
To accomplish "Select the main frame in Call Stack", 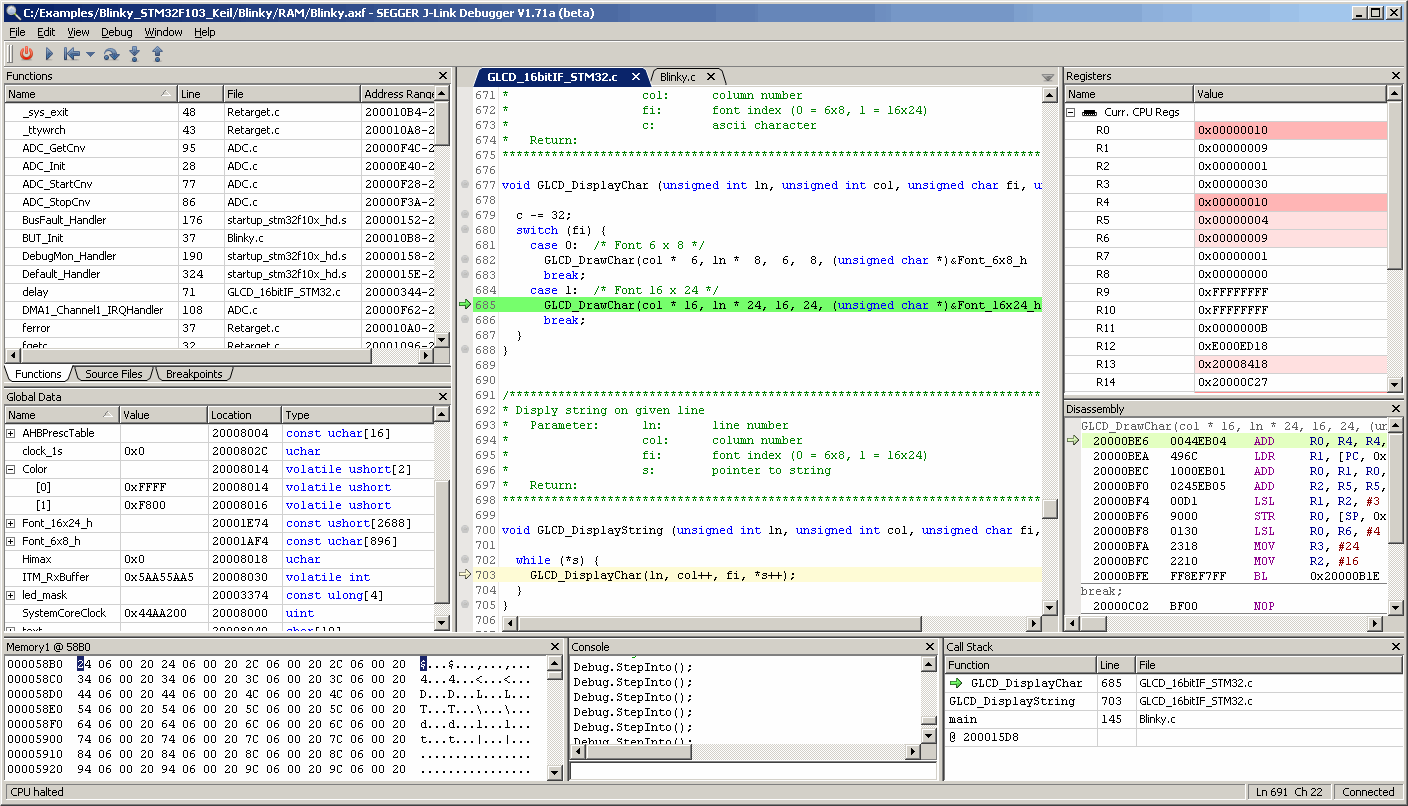I will coord(1173,719).
